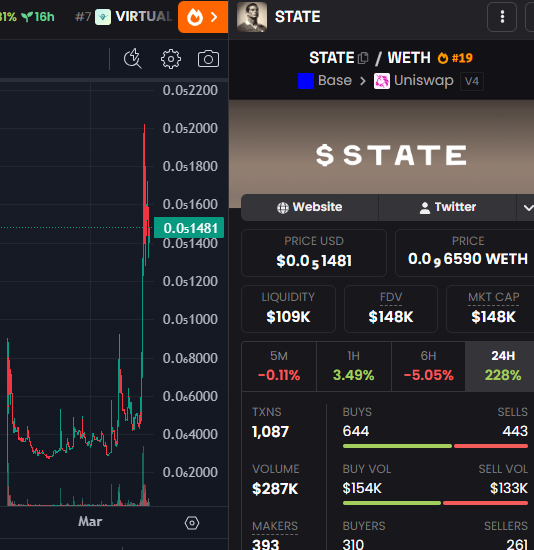534x550 pixels.
Task: Click the BUY VOL value $154K
Action: pos(362,488)
